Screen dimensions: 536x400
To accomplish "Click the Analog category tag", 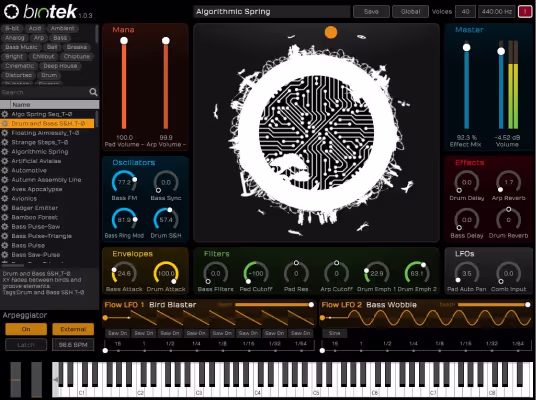I will (x=15, y=38).
